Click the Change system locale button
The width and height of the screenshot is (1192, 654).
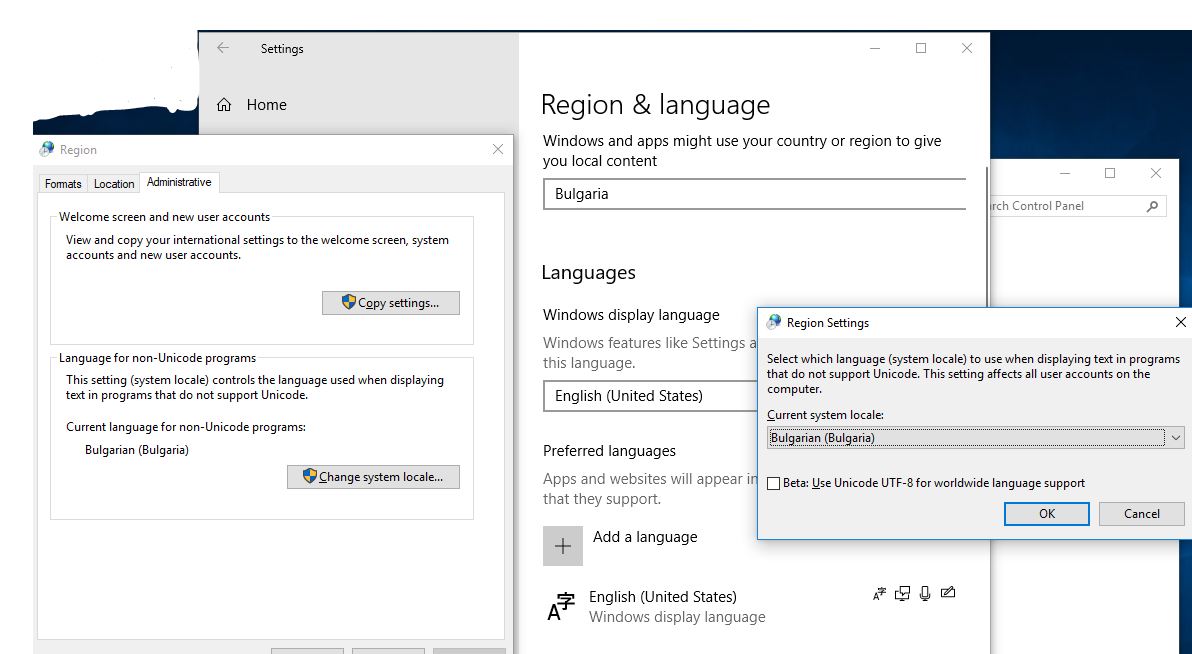click(373, 477)
